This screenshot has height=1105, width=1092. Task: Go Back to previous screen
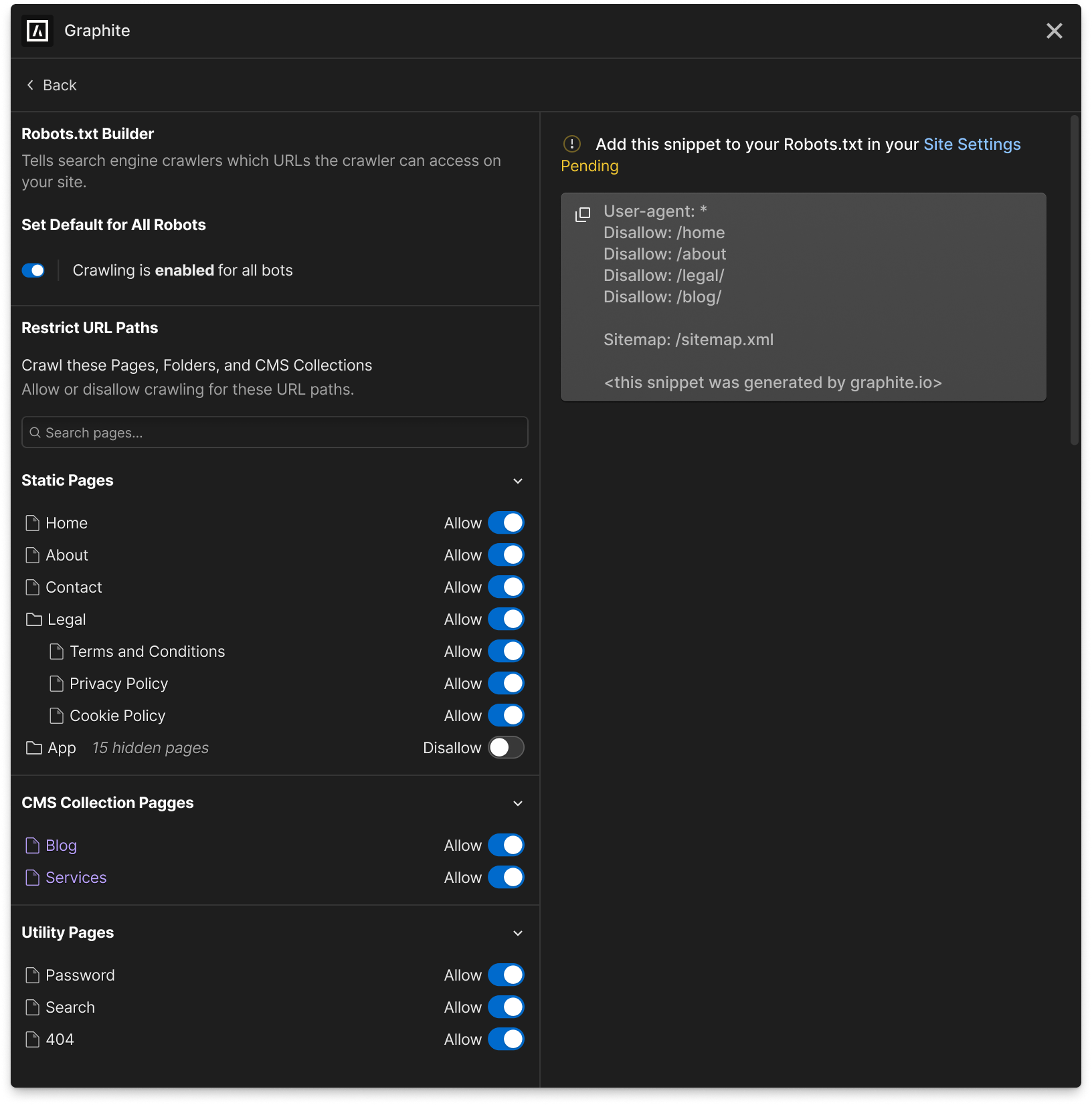[52, 85]
